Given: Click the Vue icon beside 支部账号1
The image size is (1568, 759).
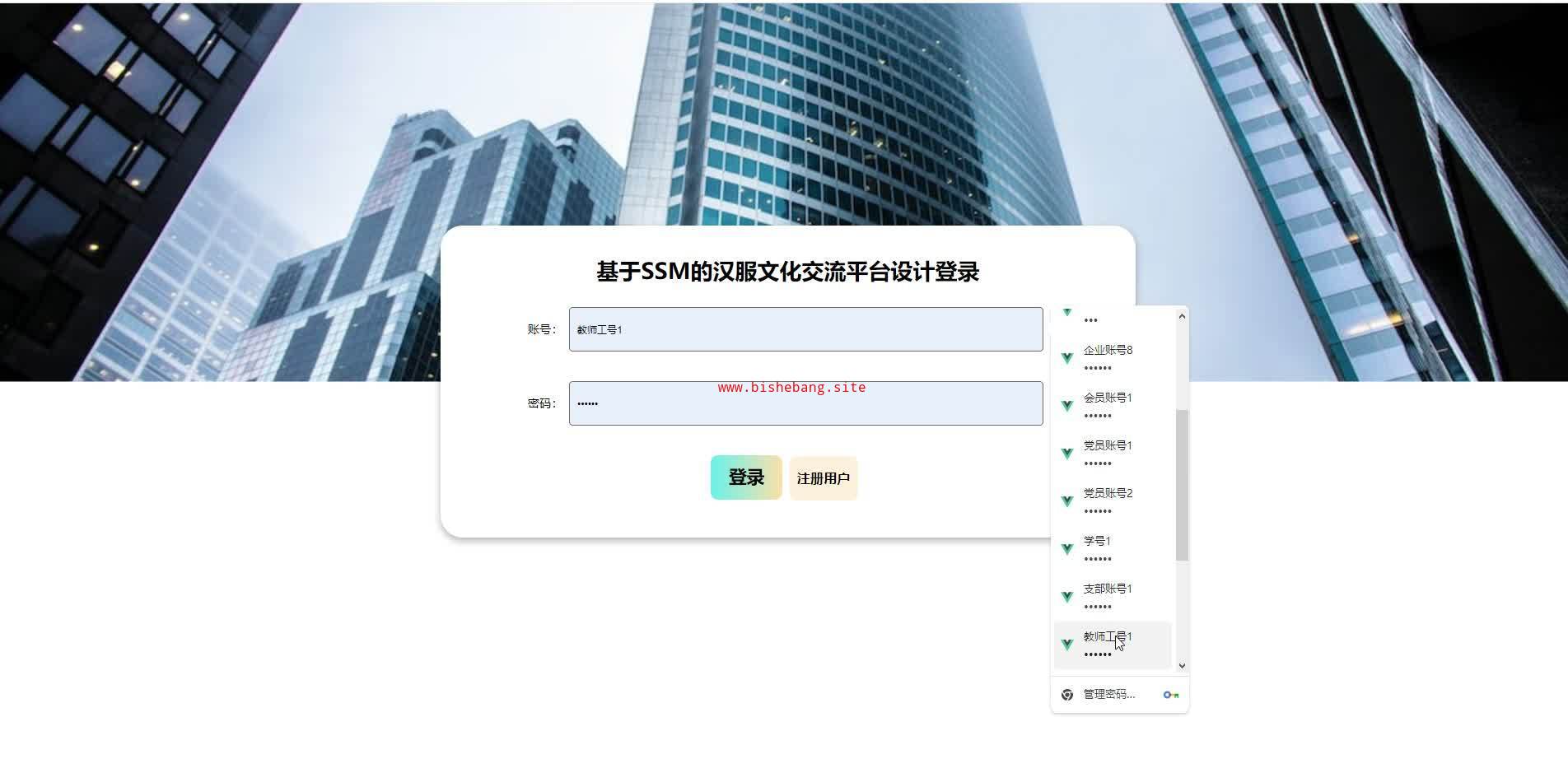Looking at the screenshot, I should 1067,597.
